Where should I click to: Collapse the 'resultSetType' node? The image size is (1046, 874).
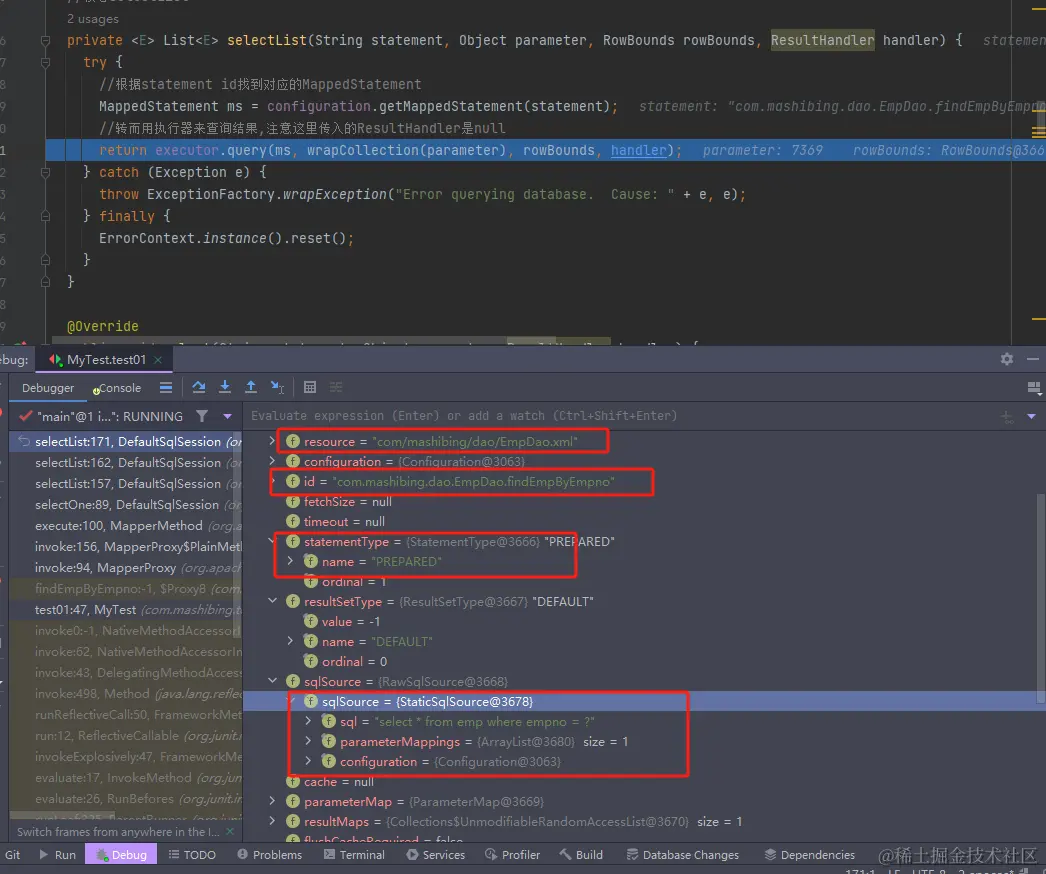tap(272, 601)
